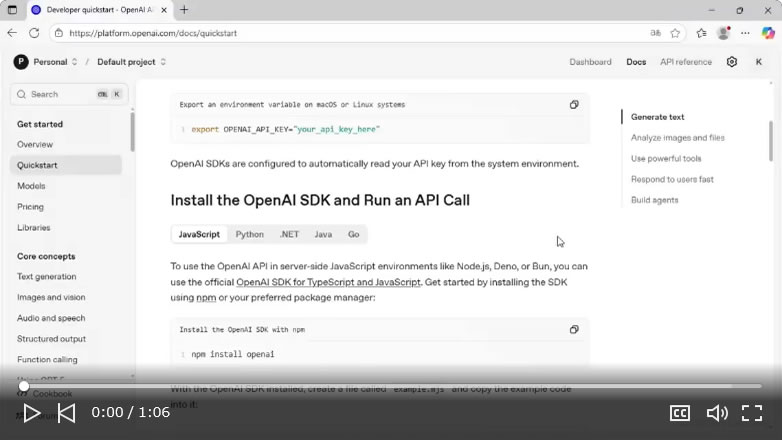Click the 'npm install openai' code line

[x=232, y=354]
